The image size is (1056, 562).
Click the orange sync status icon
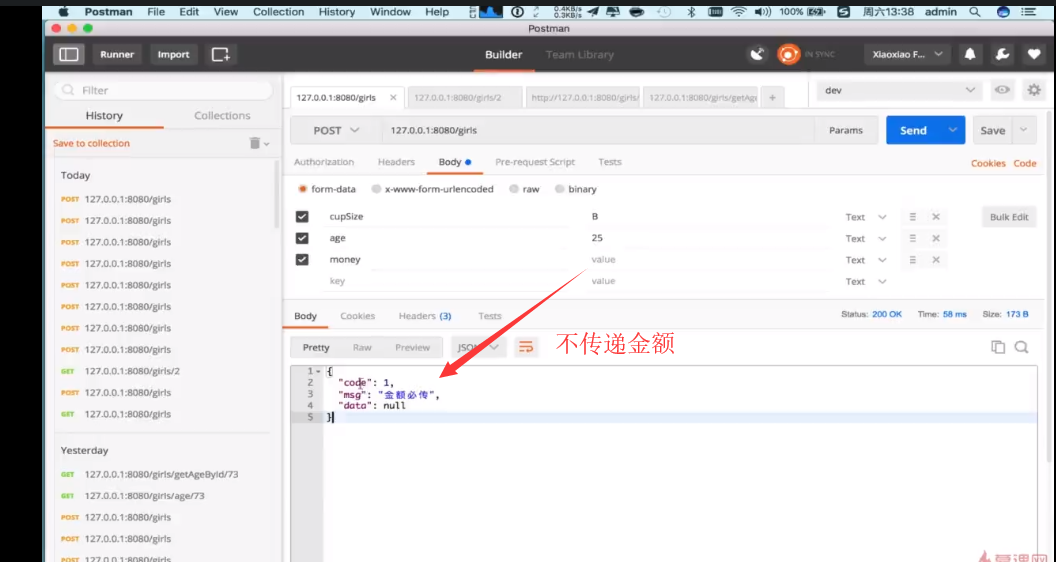point(788,55)
